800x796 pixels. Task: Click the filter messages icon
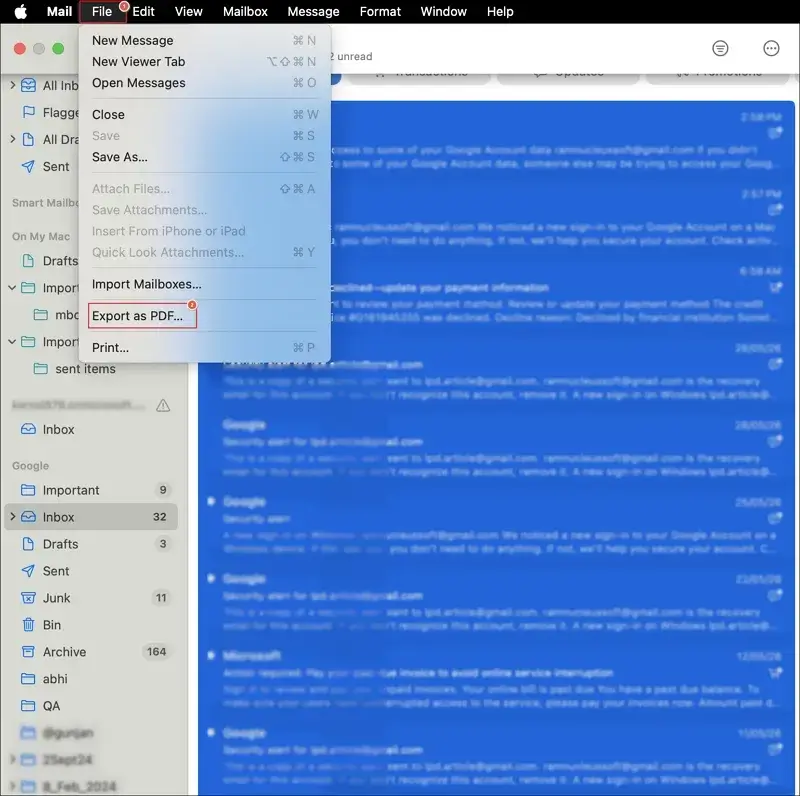(x=720, y=48)
